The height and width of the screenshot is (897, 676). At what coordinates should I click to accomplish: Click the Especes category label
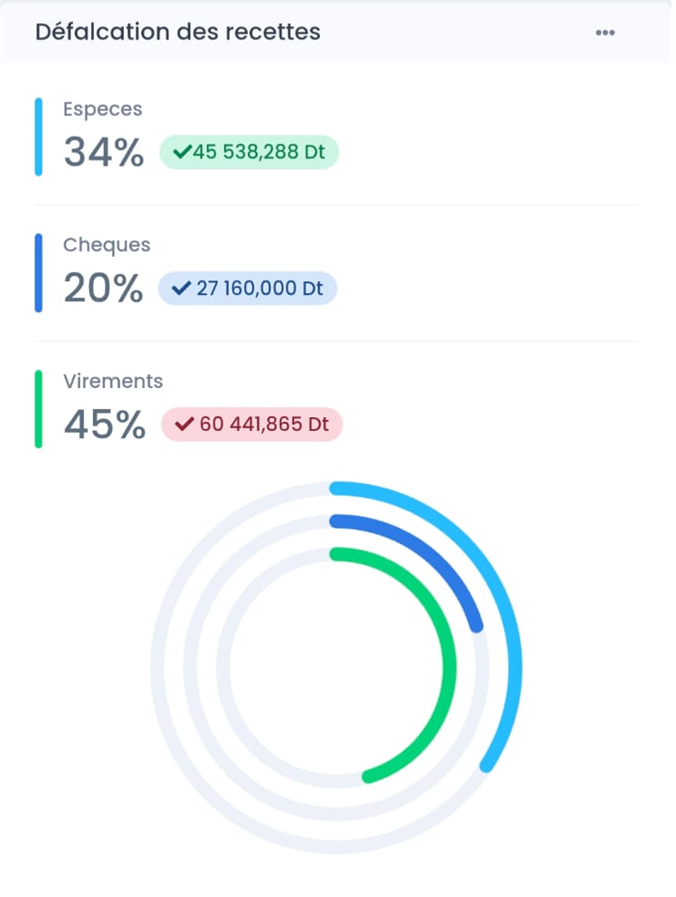(102, 109)
